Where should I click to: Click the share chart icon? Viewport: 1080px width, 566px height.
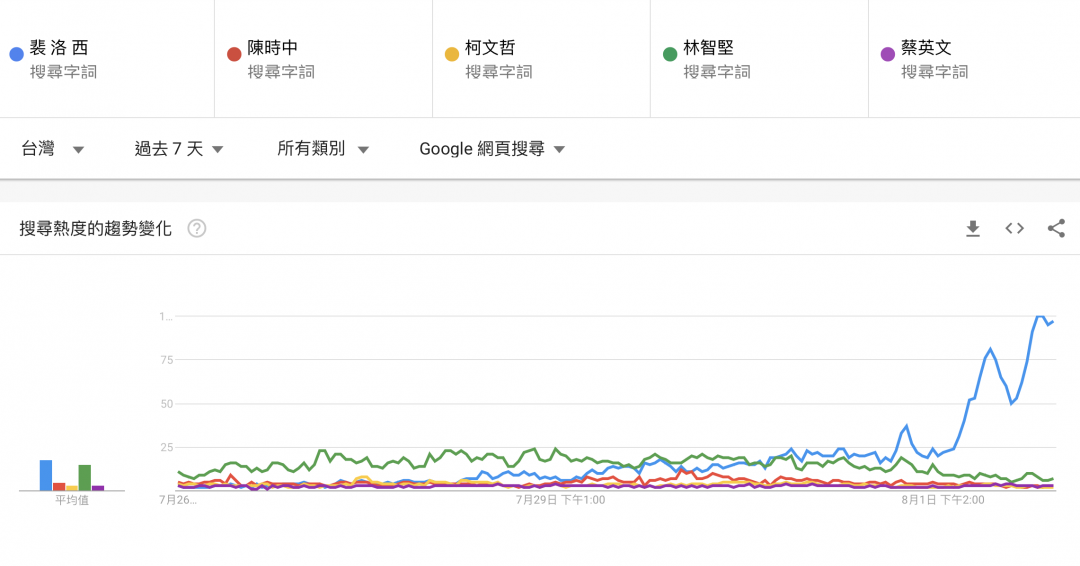pyautogui.click(x=1056, y=229)
